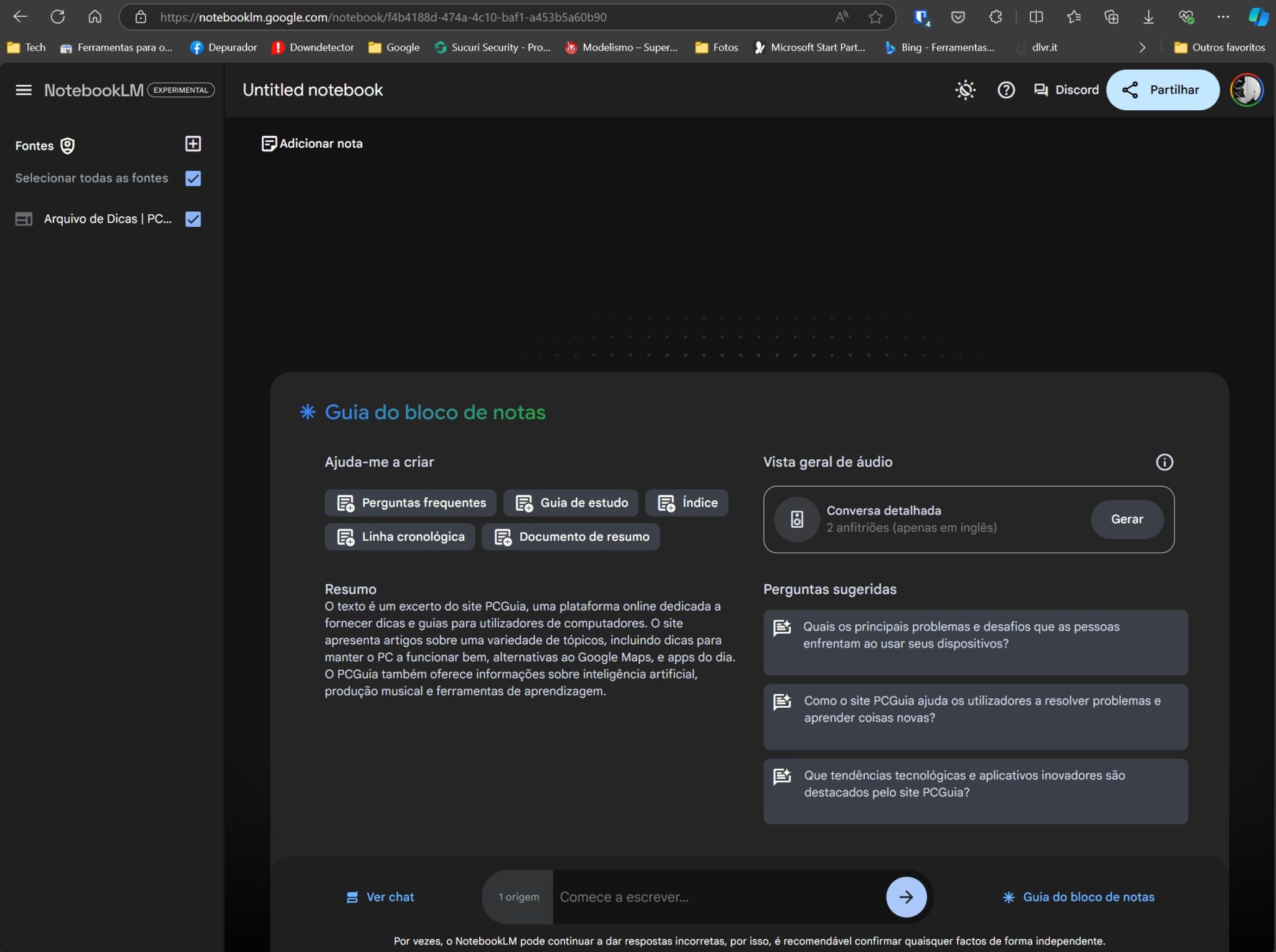This screenshot has height=952, width=1276.
Task: Open the account profile avatar
Action: (x=1246, y=90)
